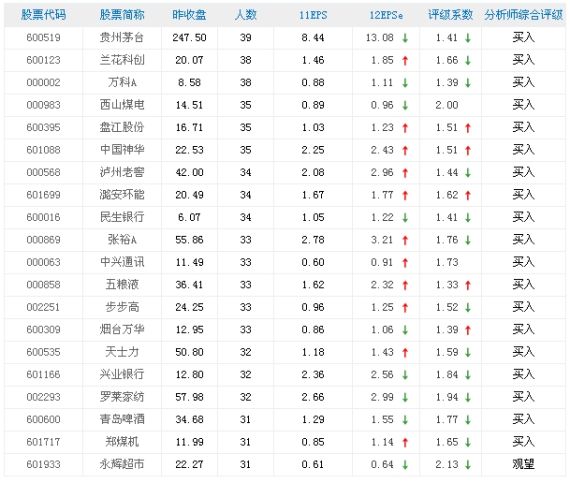Sort by 股票代码 column header

[43, 15]
